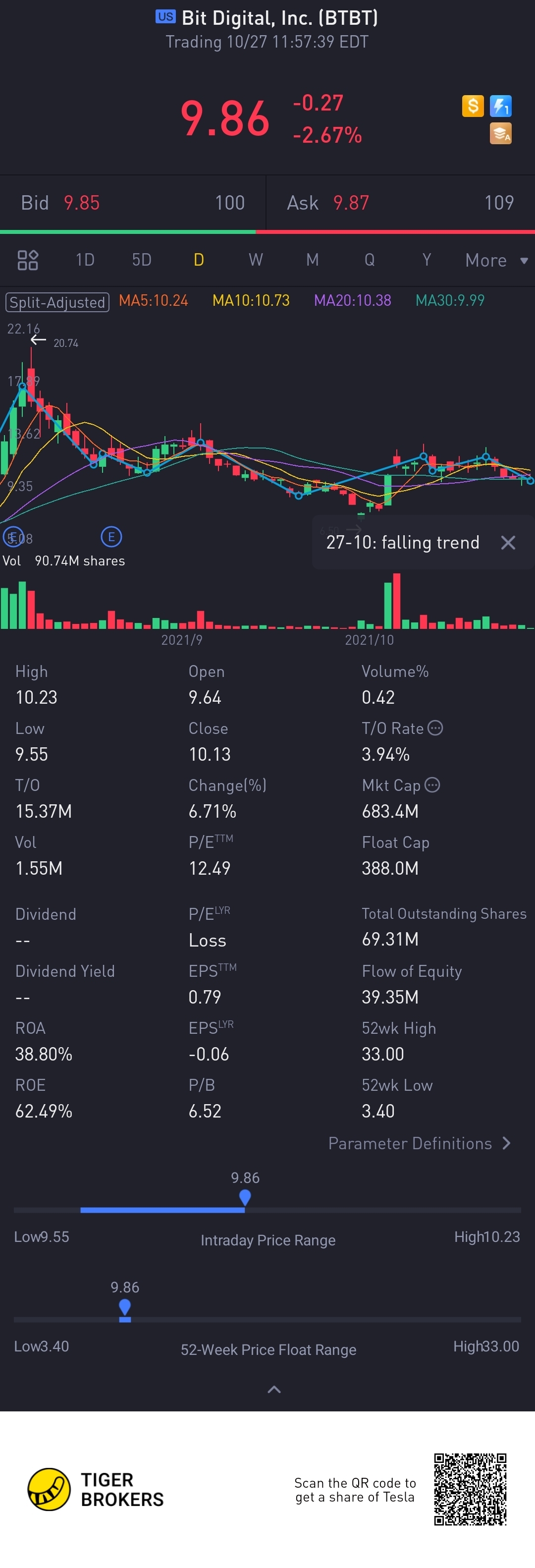Tap the E earnings marker beside 5.08
535x1568 pixels.
pos(13,537)
